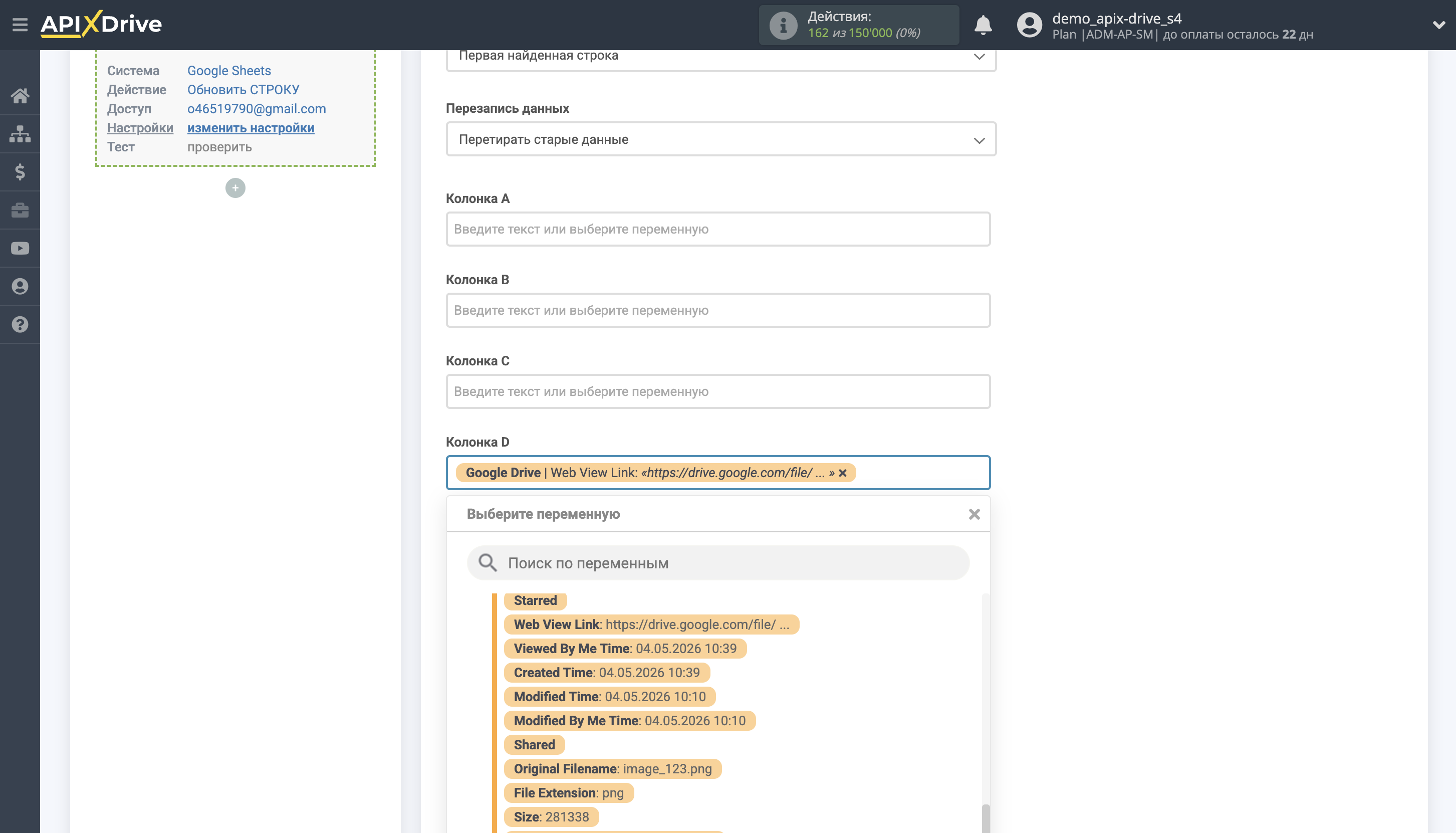Click the 'Обновить СТРОКУ' action link
Viewport: 1456px width, 833px height.
pos(243,89)
